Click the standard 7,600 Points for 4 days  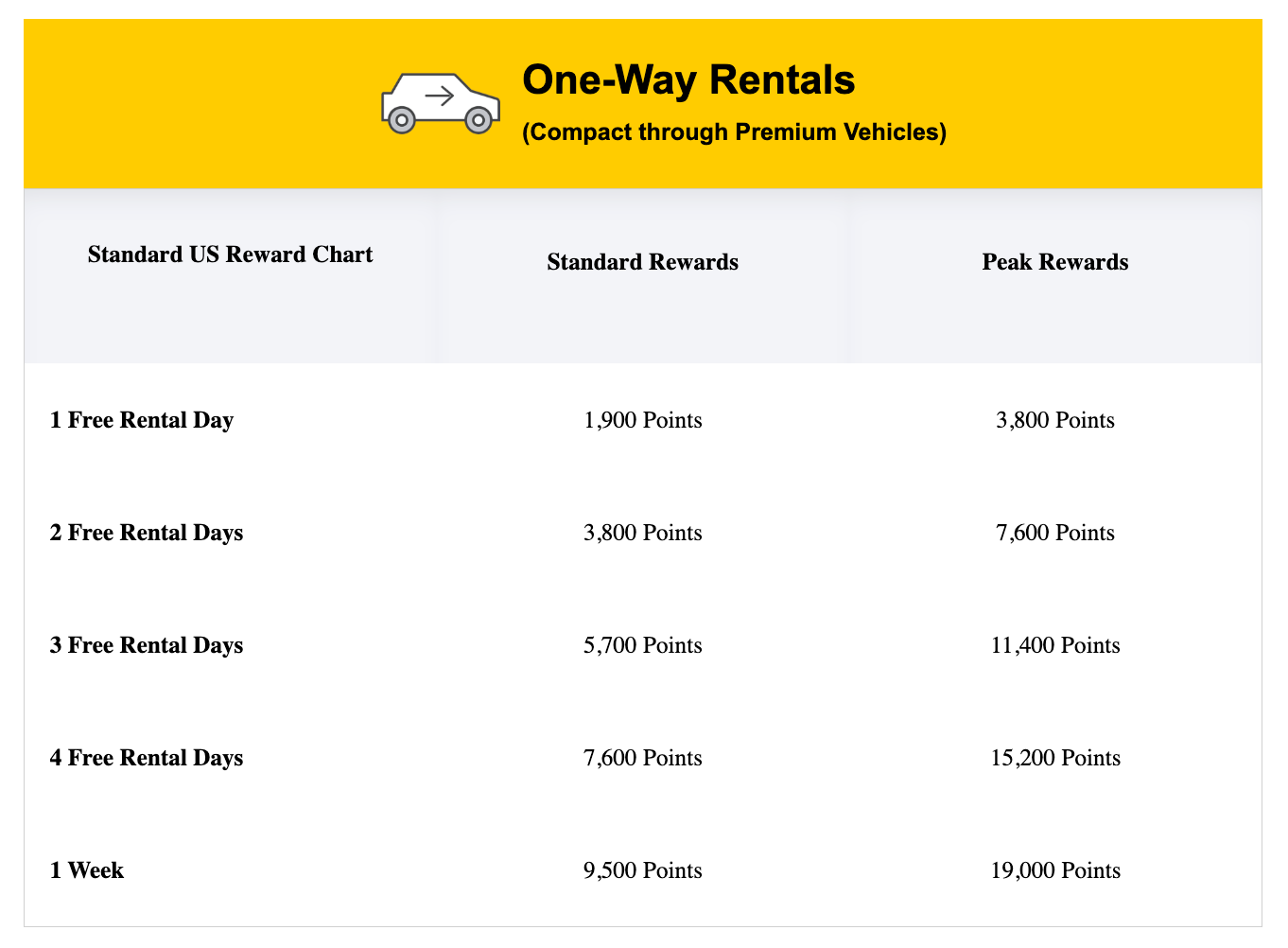point(643,758)
